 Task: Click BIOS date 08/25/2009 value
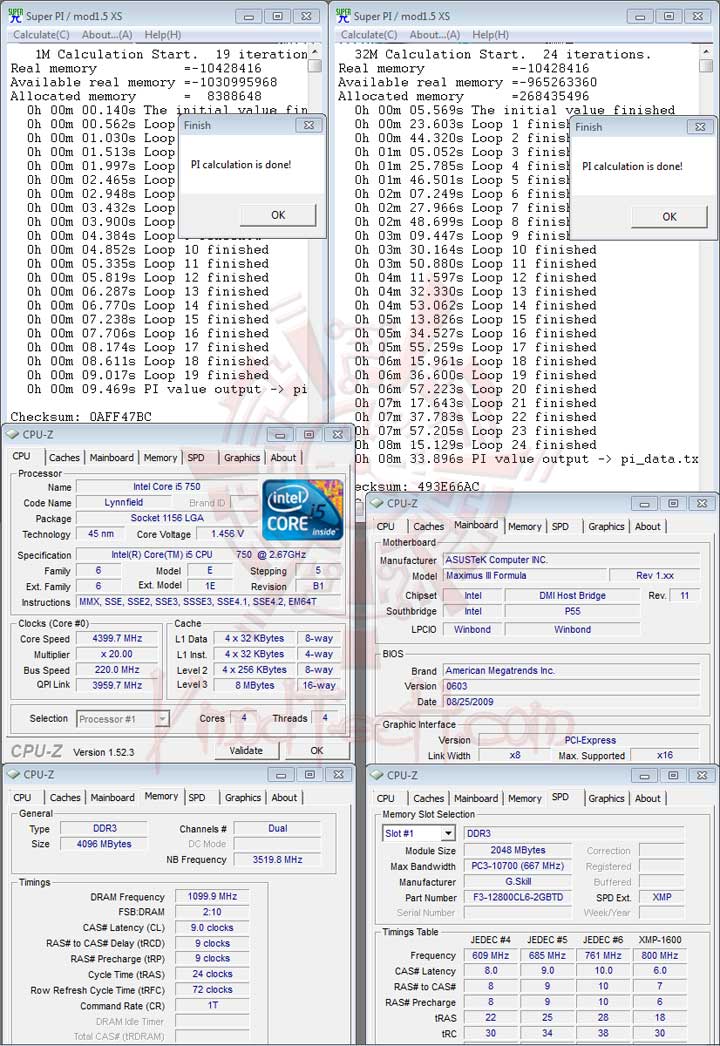pos(572,702)
